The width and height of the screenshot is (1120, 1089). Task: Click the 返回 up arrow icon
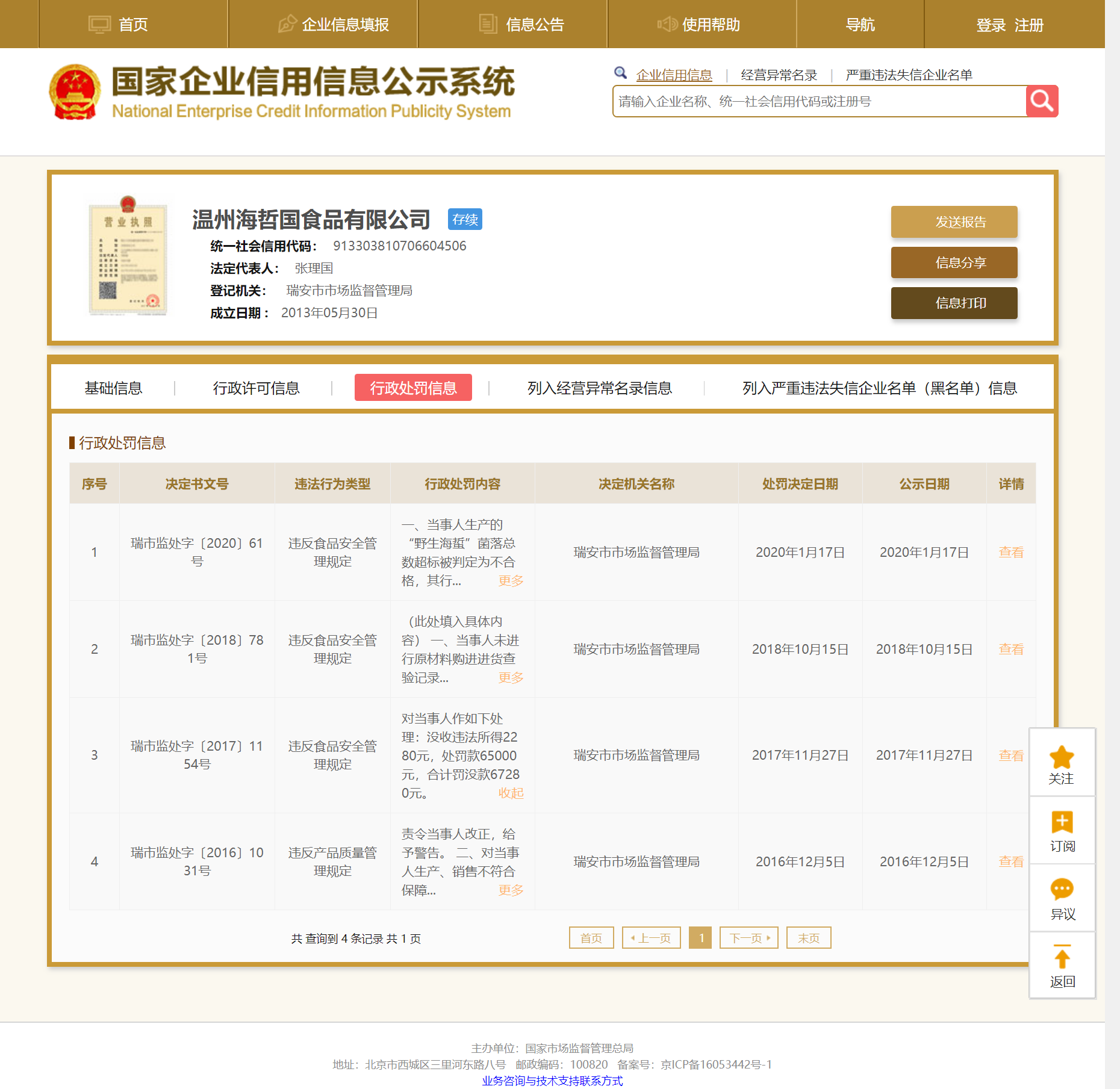1062,956
